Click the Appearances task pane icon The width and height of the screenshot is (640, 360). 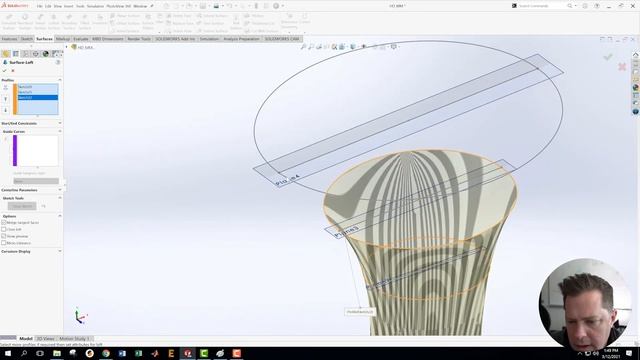pos(636,87)
